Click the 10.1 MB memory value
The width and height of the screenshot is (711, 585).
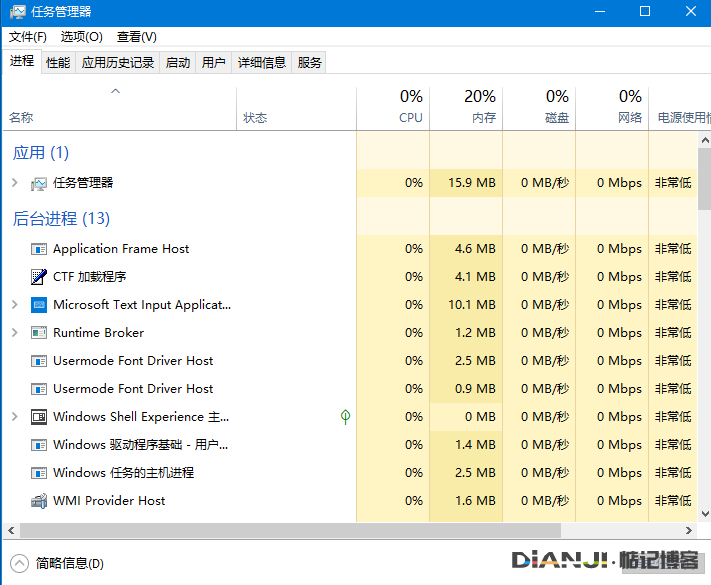(x=472, y=305)
